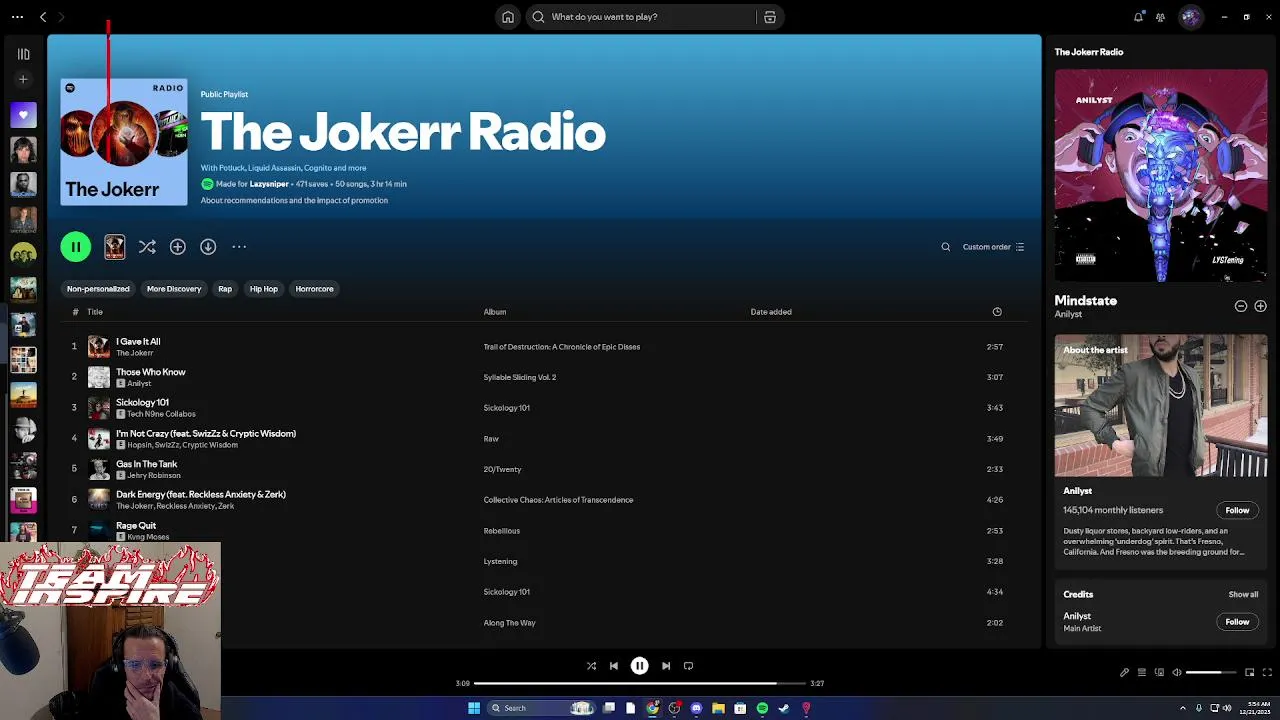The height and width of the screenshot is (720, 1280).
Task: Expand Credits with Show all
Action: click(x=1243, y=595)
